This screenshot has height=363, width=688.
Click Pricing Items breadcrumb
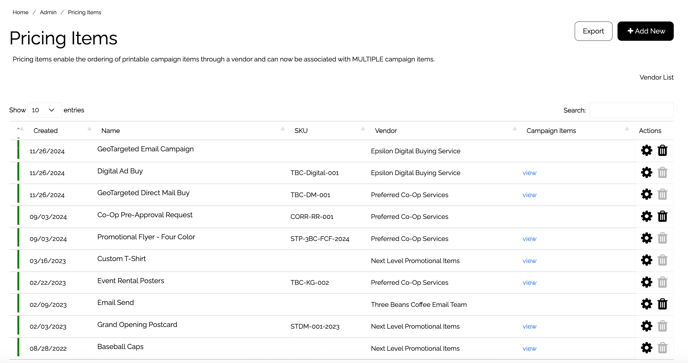tap(84, 12)
